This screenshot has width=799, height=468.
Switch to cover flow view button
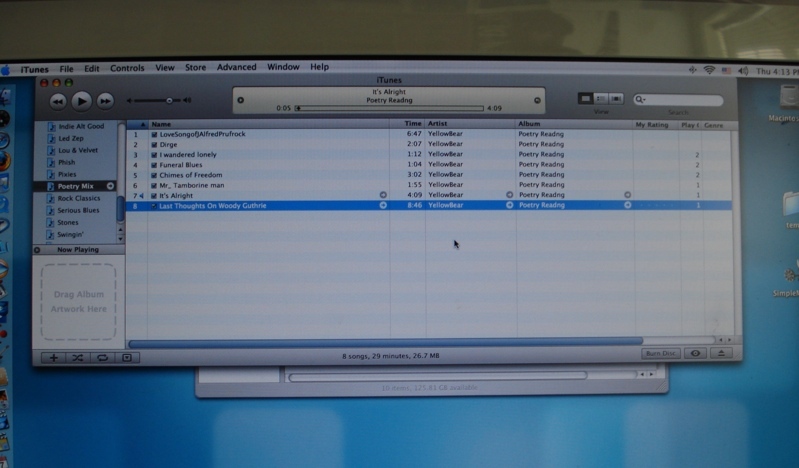(616, 98)
